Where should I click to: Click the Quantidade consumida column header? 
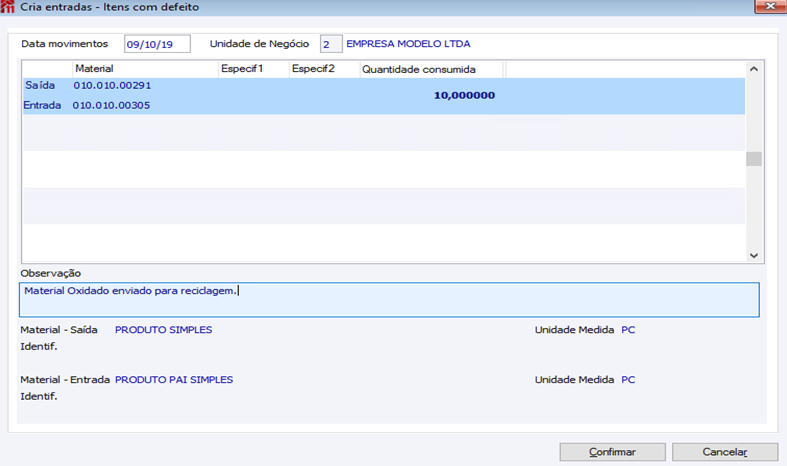click(x=431, y=69)
